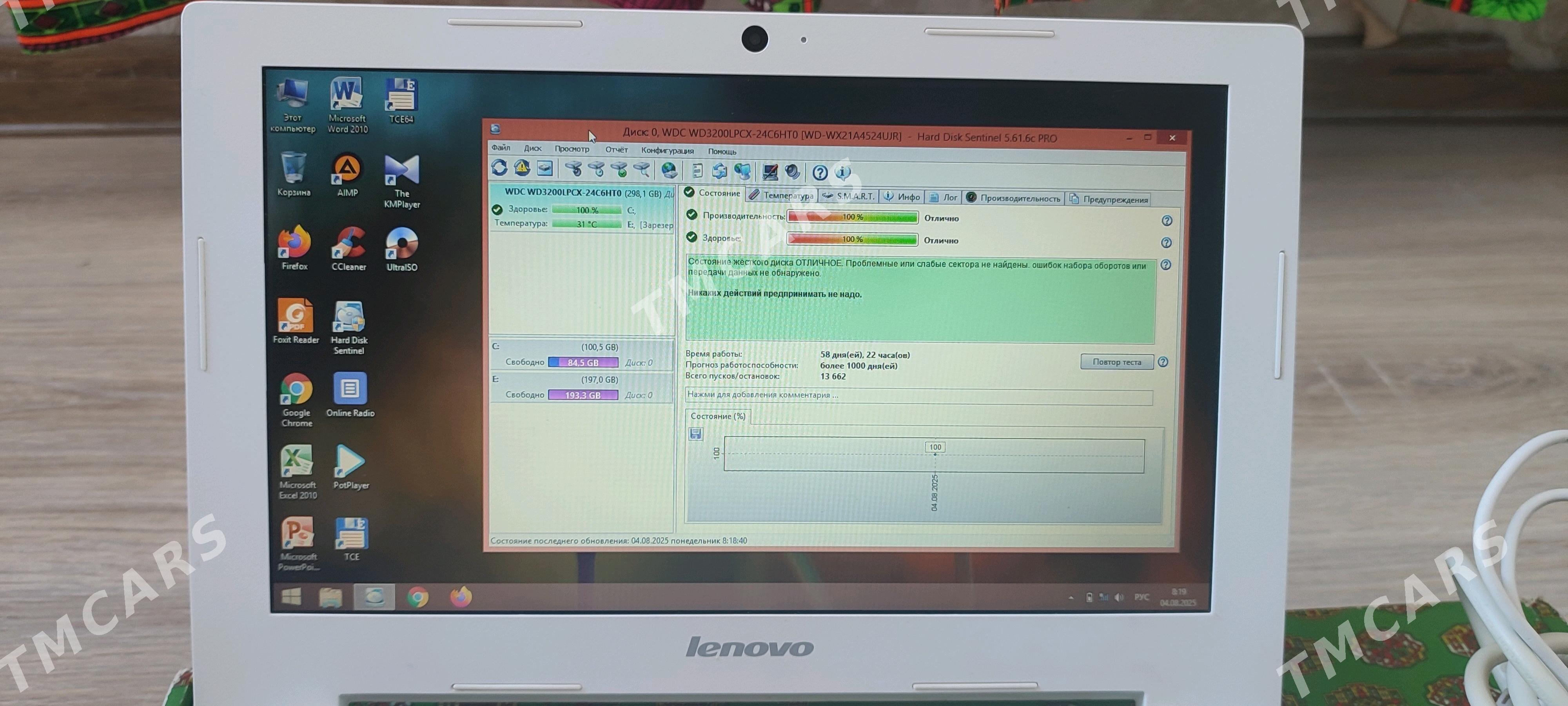The height and width of the screenshot is (706, 1568).
Task: Open the Отчёт menu
Action: [616, 149]
